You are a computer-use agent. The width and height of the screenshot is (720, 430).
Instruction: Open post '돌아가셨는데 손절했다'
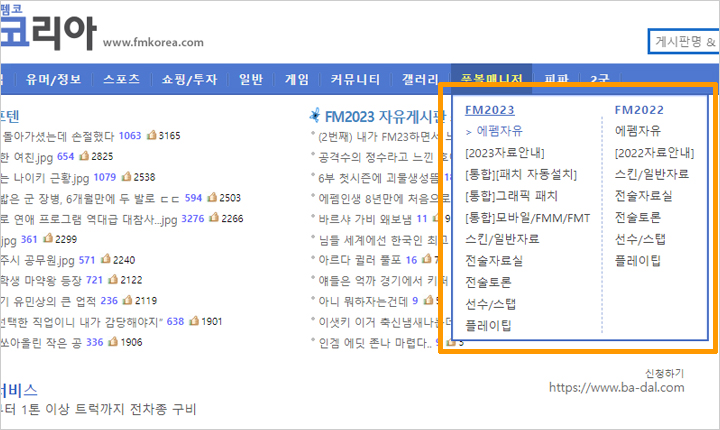[58, 136]
